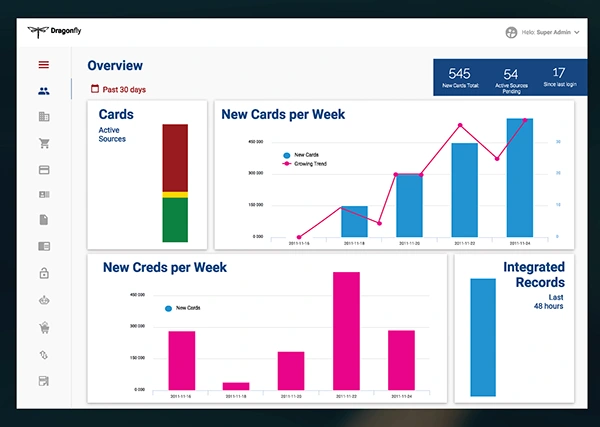
Task: Open the robot bot sidebar icon
Action: point(44,300)
